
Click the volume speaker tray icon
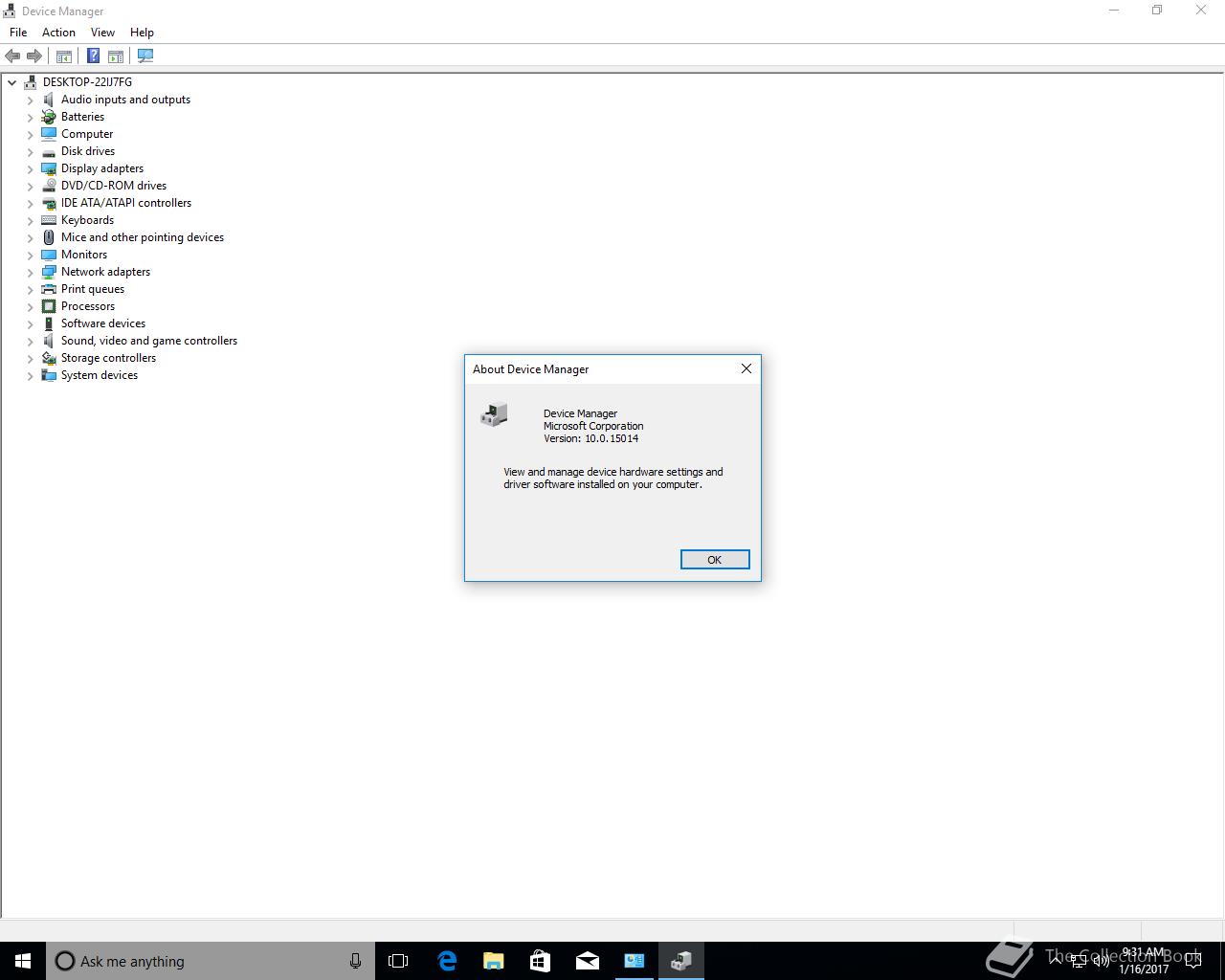[1101, 962]
